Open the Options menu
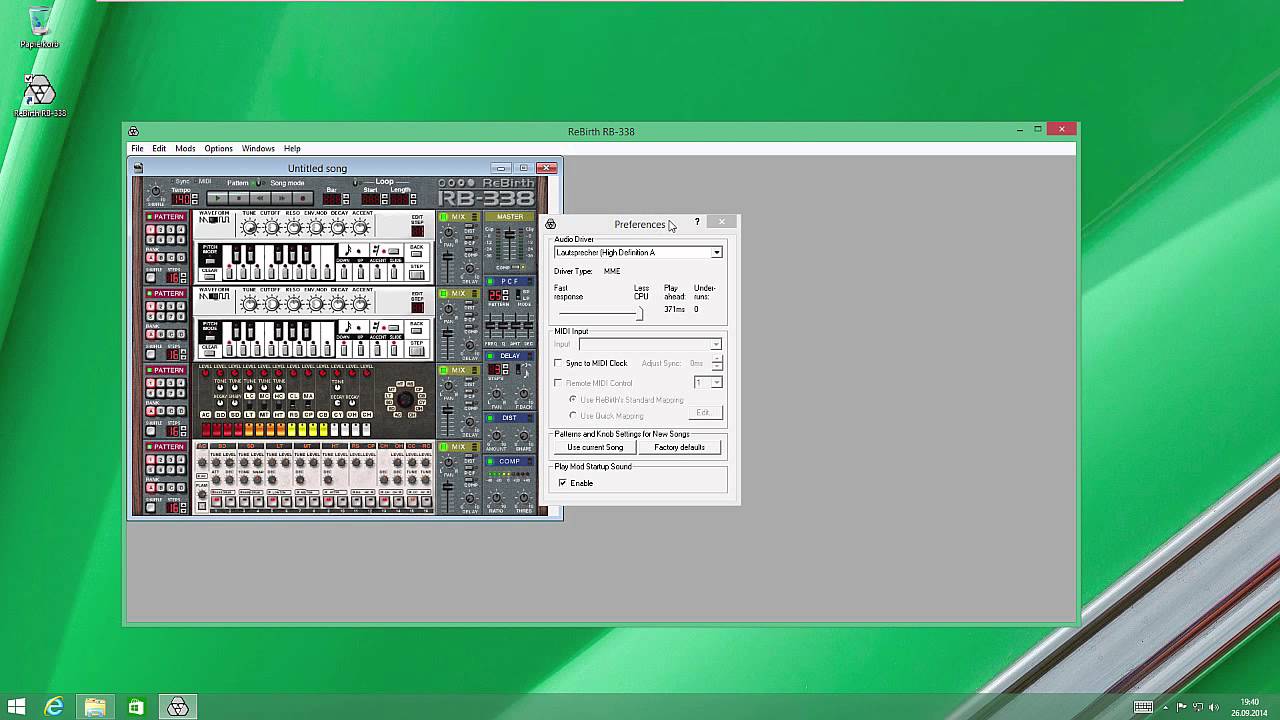Viewport: 1280px width, 720px height. (x=218, y=148)
